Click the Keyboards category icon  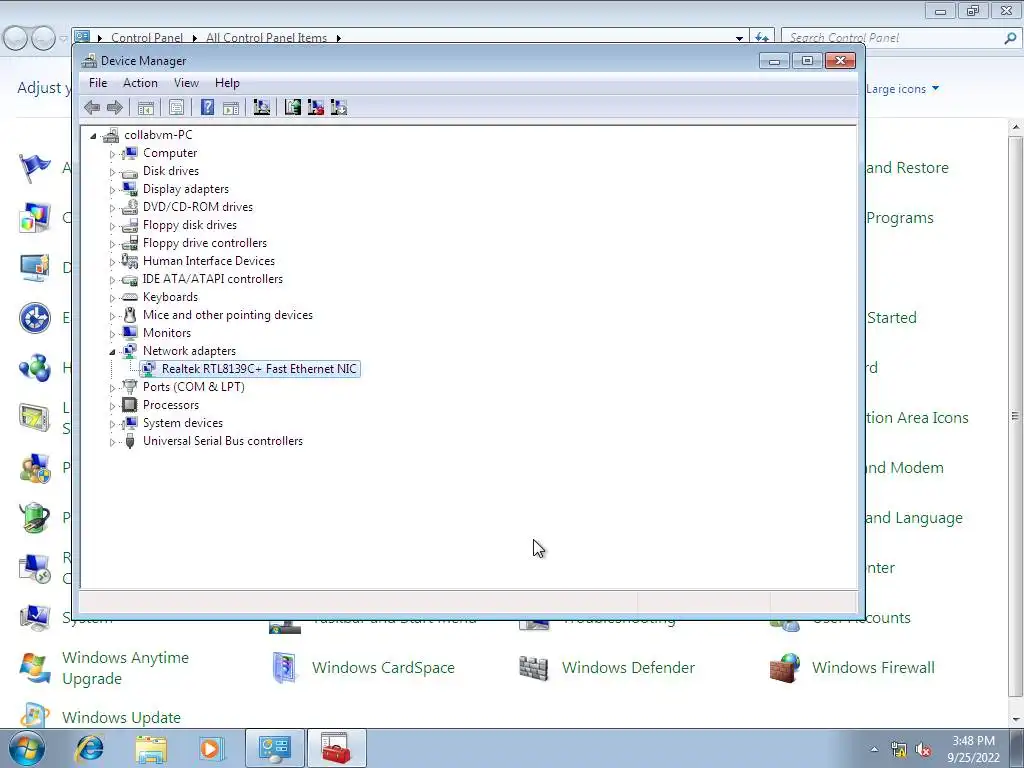(x=130, y=297)
